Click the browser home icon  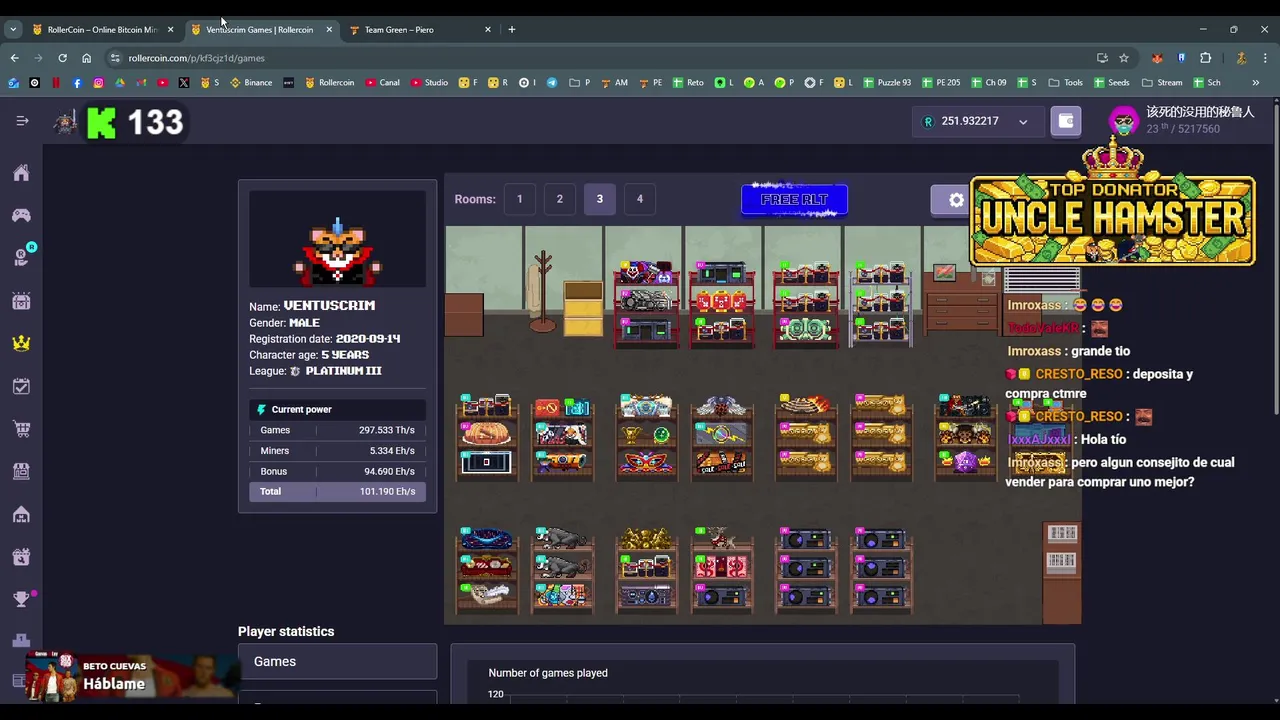click(x=86, y=58)
